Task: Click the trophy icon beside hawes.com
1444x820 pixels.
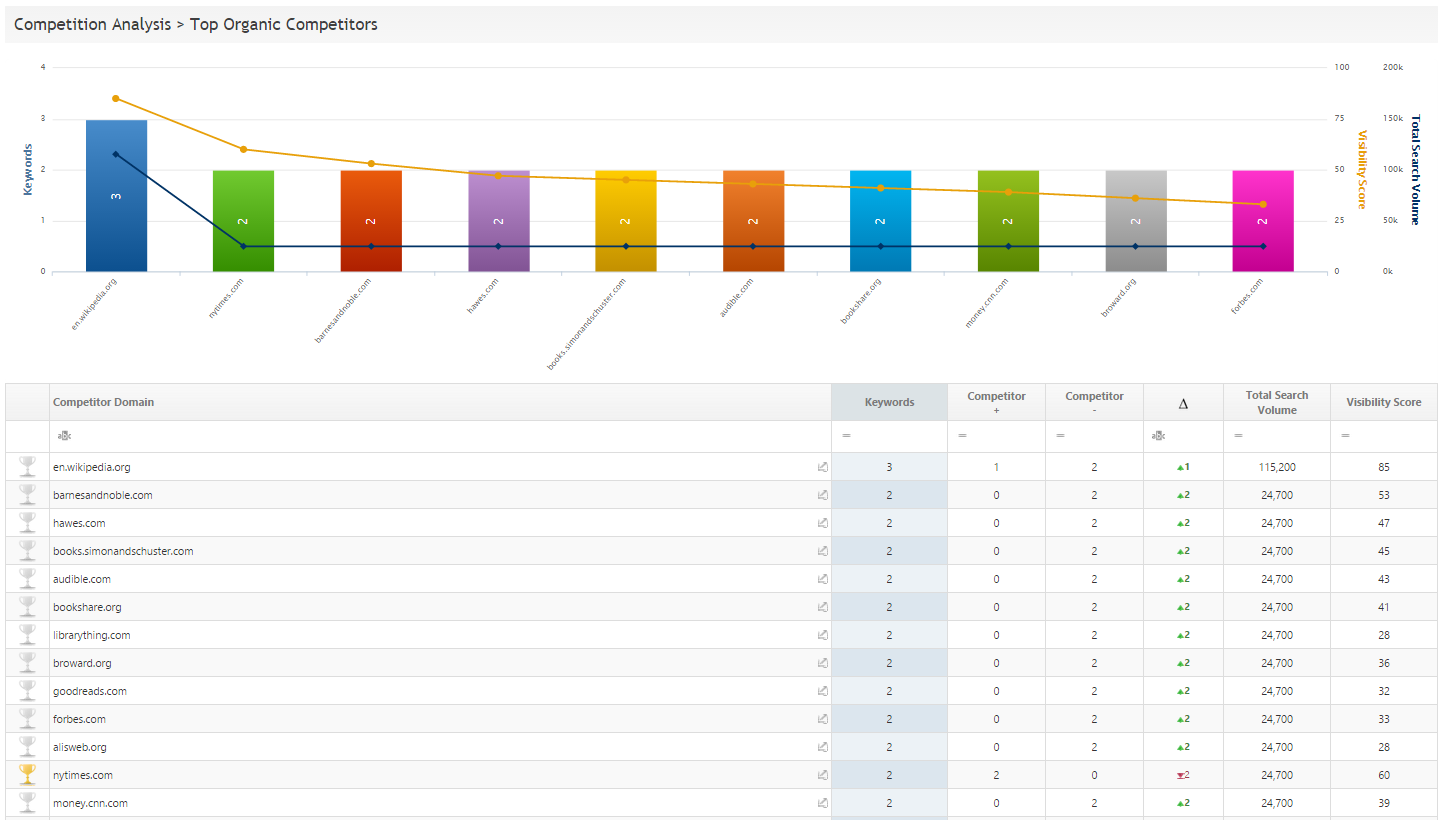Action: click(27, 523)
